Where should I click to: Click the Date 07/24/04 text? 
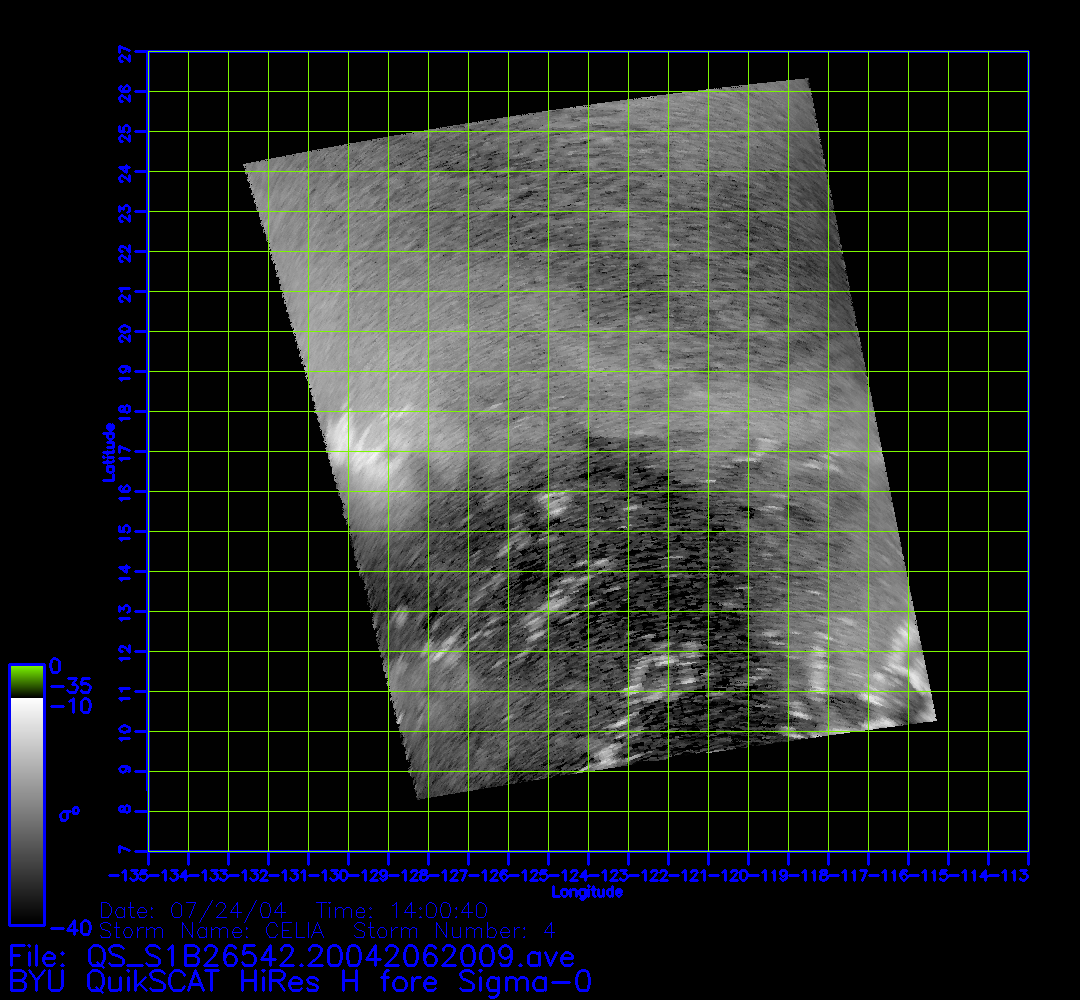click(193, 911)
